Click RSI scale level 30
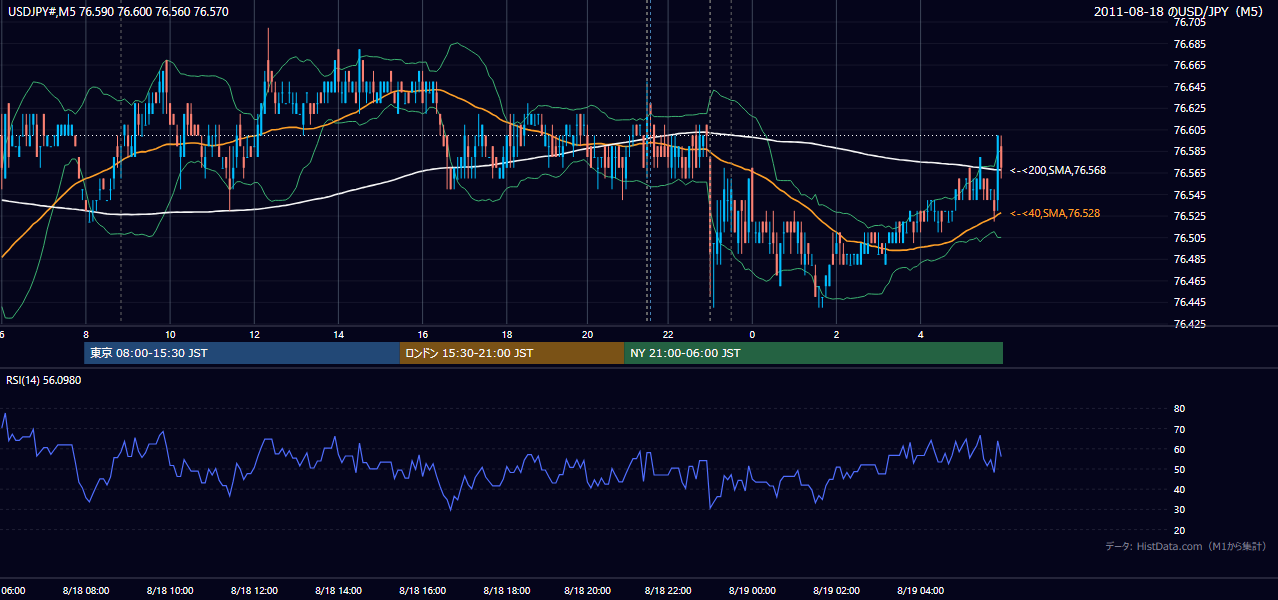The image size is (1278, 600). pyautogui.click(x=1179, y=510)
